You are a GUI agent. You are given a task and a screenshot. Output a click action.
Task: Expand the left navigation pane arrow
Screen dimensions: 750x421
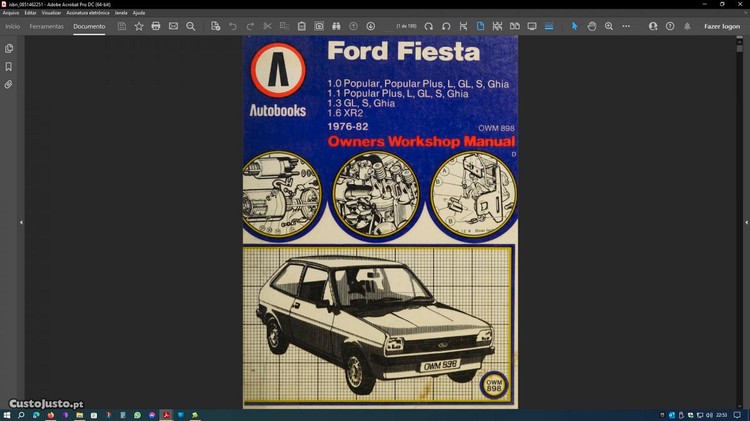coord(21,222)
